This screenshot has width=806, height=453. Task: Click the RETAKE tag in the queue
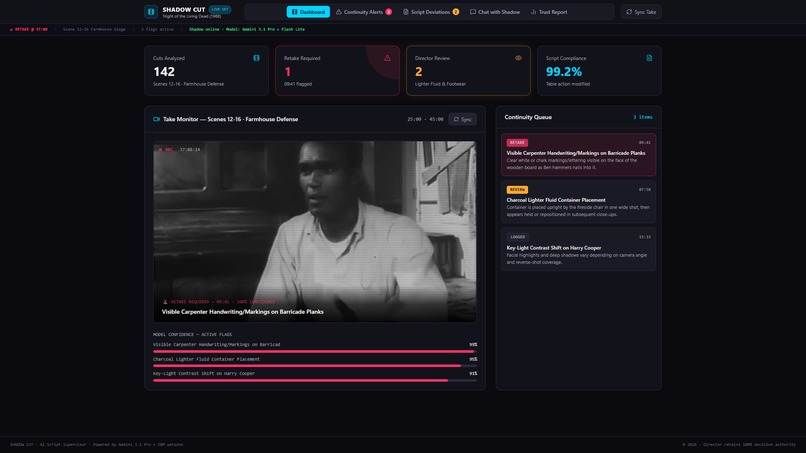pyautogui.click(x=517, y=142)
